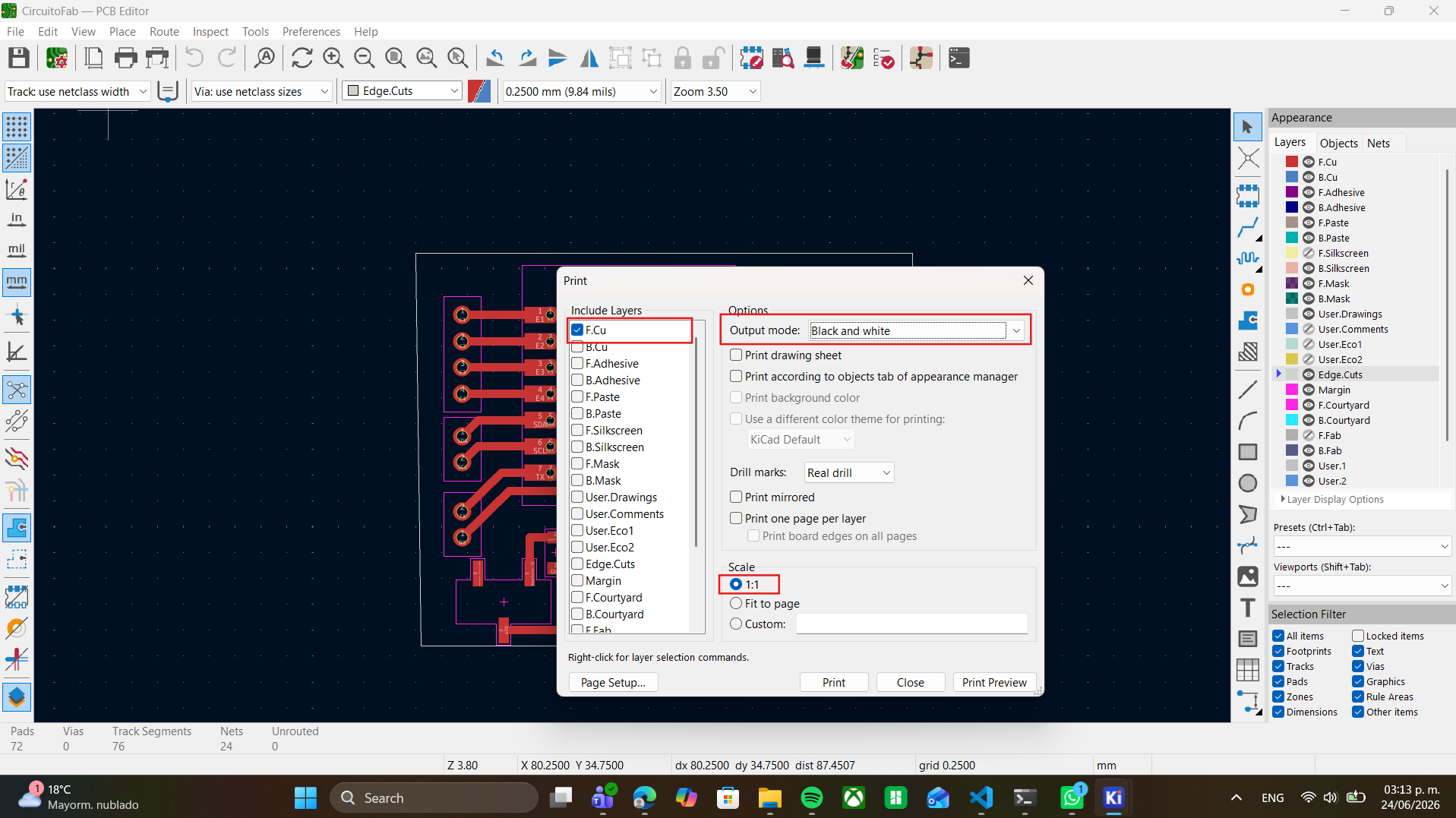Select the Add via tool
Screen dimensions: 1456x818
(x=1247, y=289)
